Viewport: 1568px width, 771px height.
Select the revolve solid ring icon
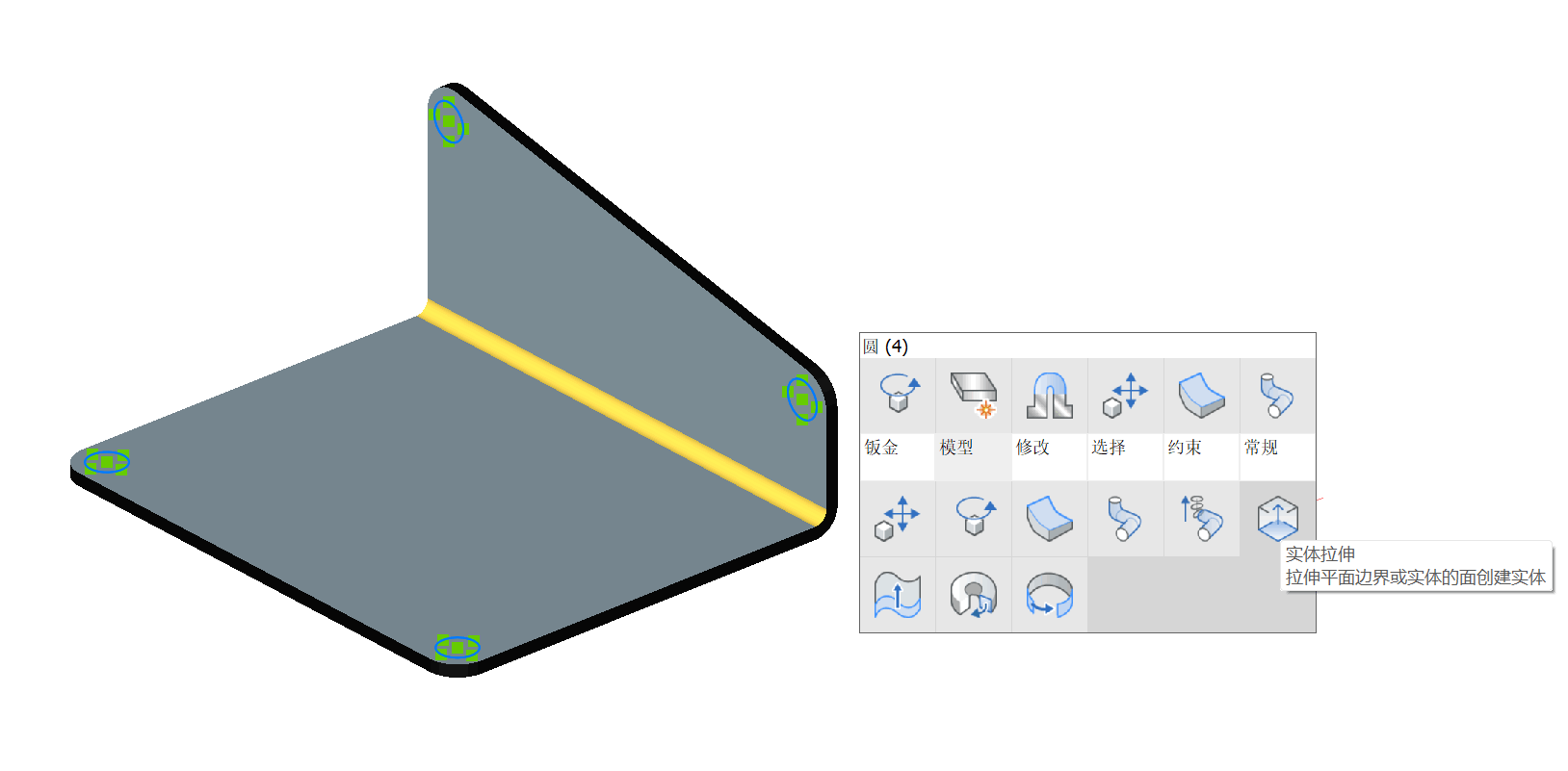974,595
